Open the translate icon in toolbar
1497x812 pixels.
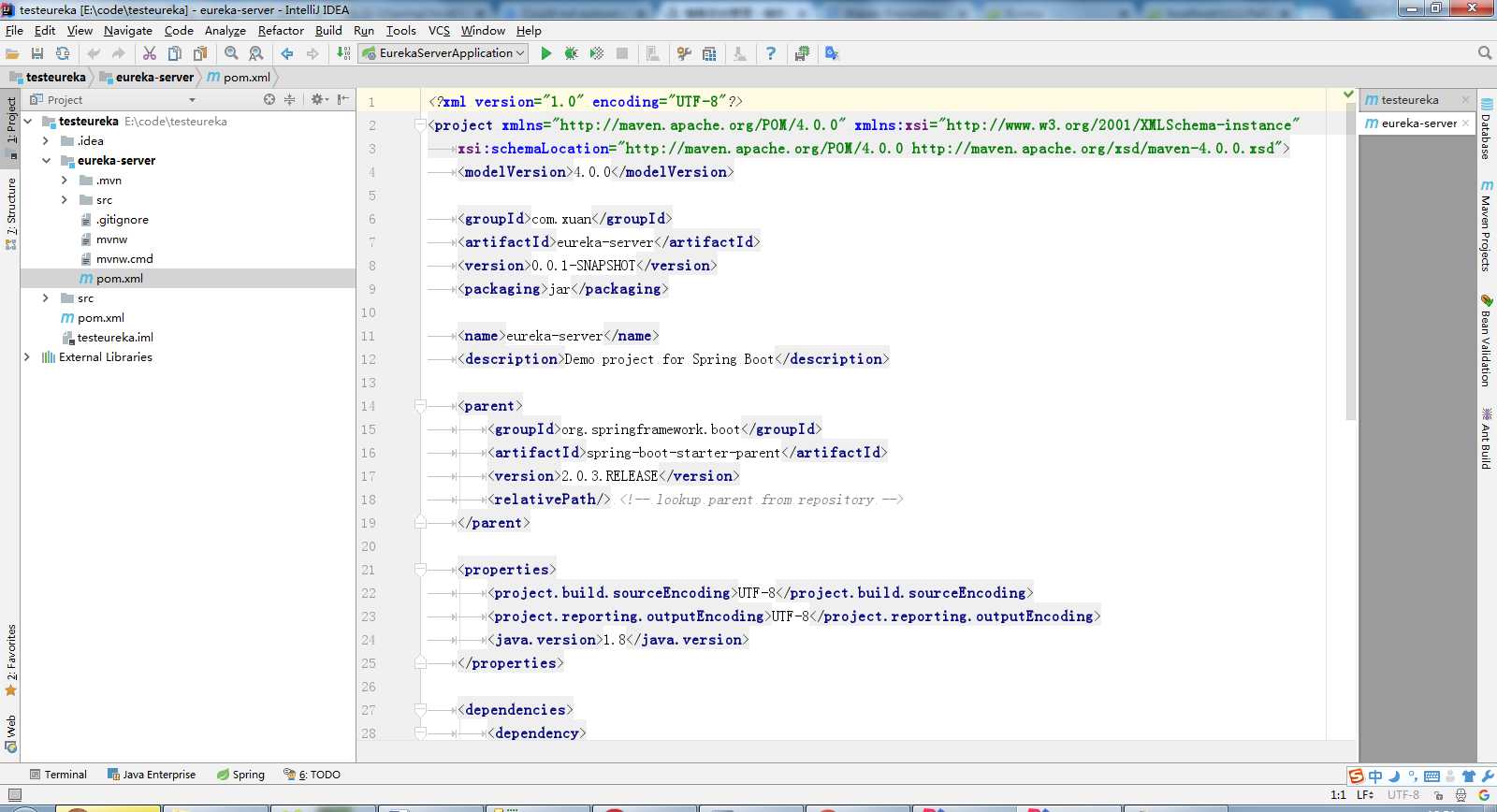[832, 53]
